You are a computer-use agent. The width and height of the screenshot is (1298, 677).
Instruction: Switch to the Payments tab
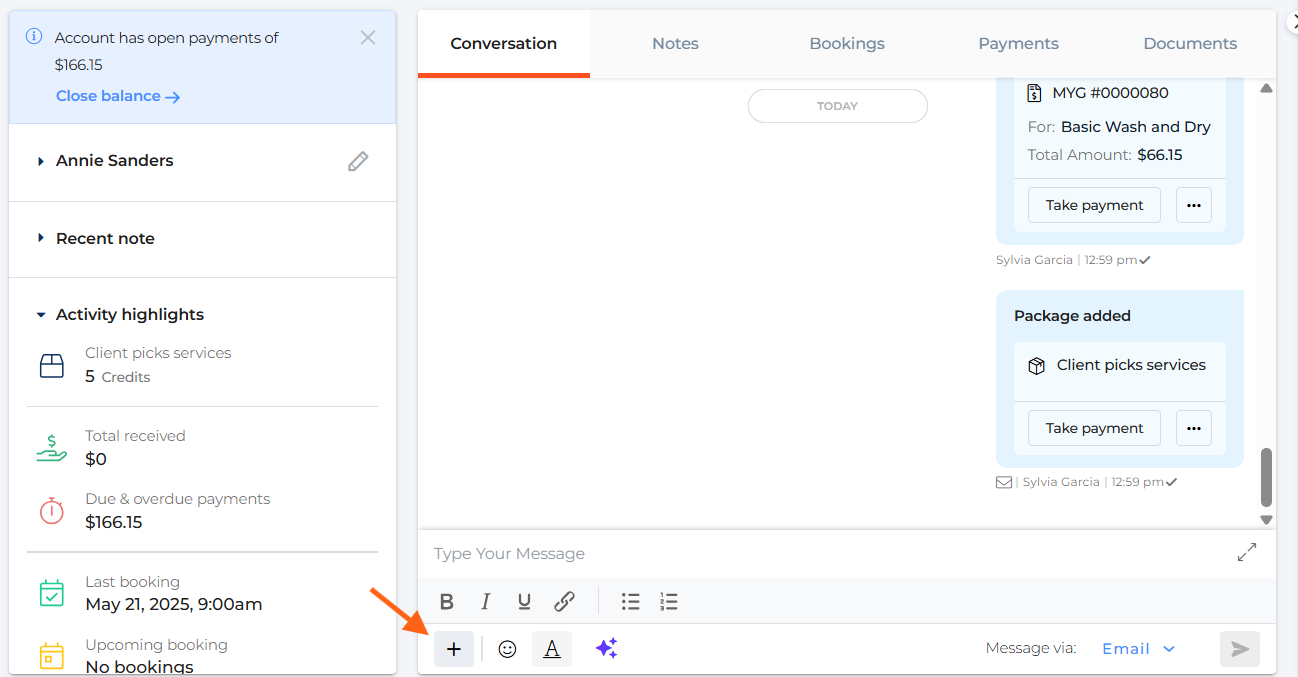point(1018,44)
